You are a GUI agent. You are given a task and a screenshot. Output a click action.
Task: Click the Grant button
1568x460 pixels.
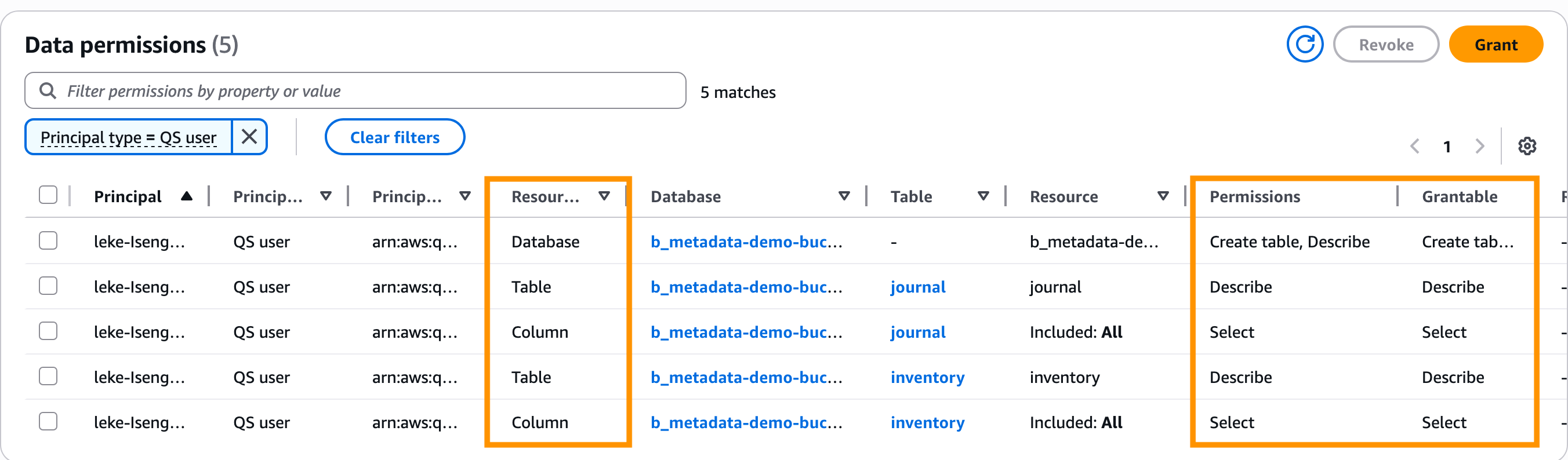[1496, 45]
